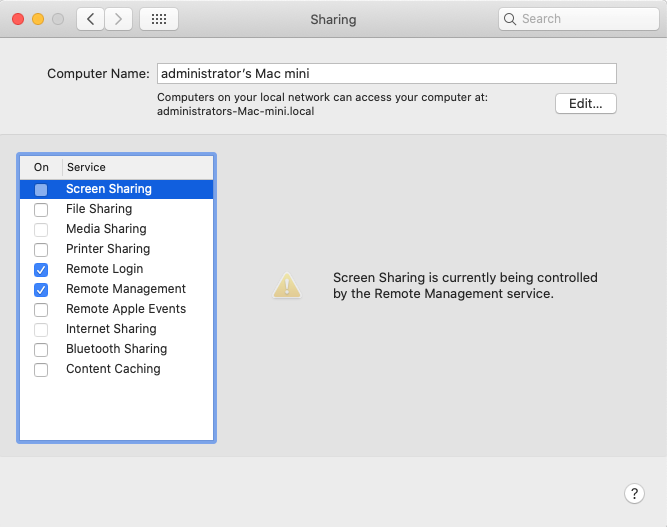
Task: Click the search magnifier icon
Action: click(510, 19)
